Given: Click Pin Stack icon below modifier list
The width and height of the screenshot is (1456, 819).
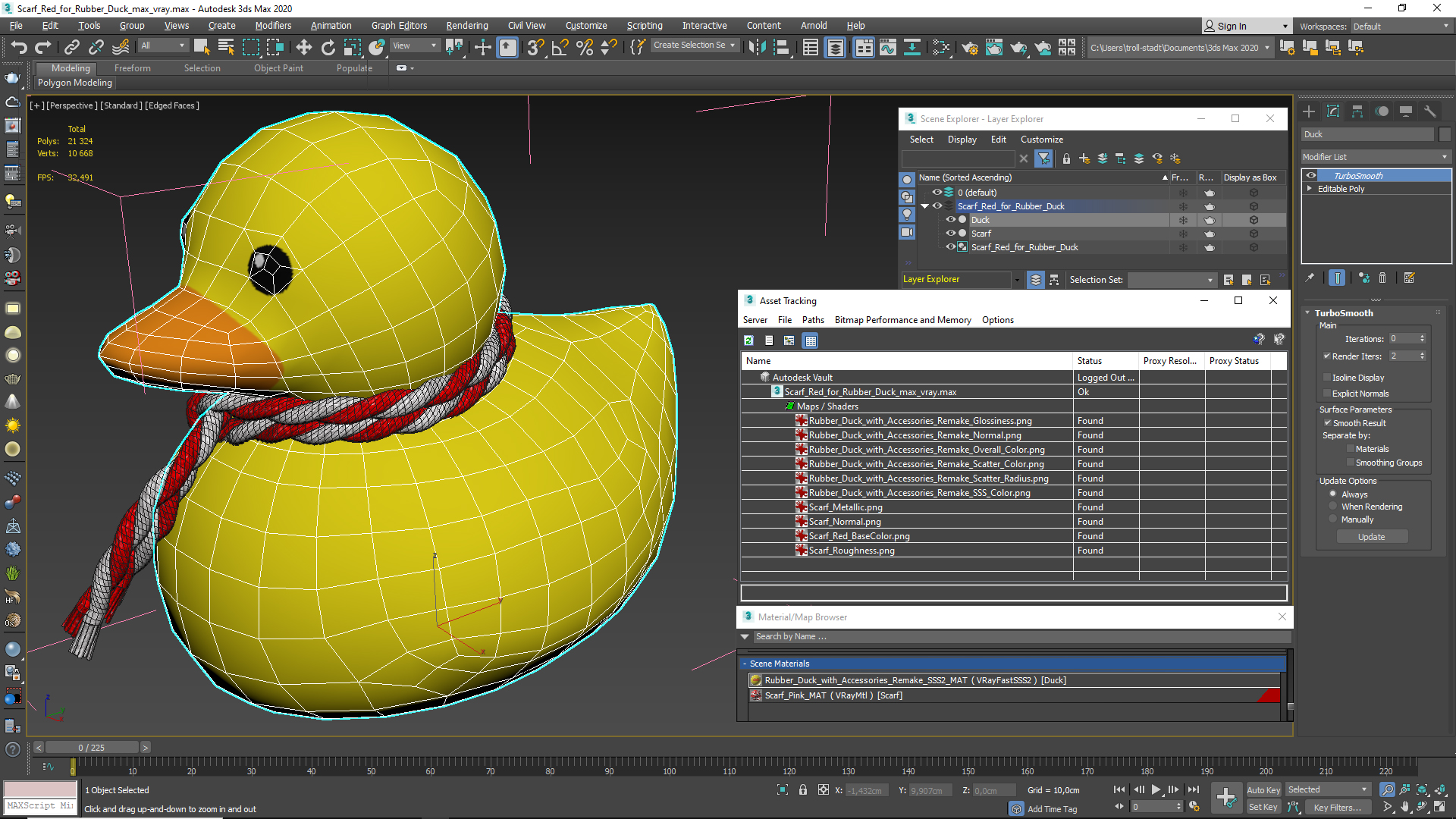Looking at the screenshot, I should pyautogui.click(x=1310, y=278).
